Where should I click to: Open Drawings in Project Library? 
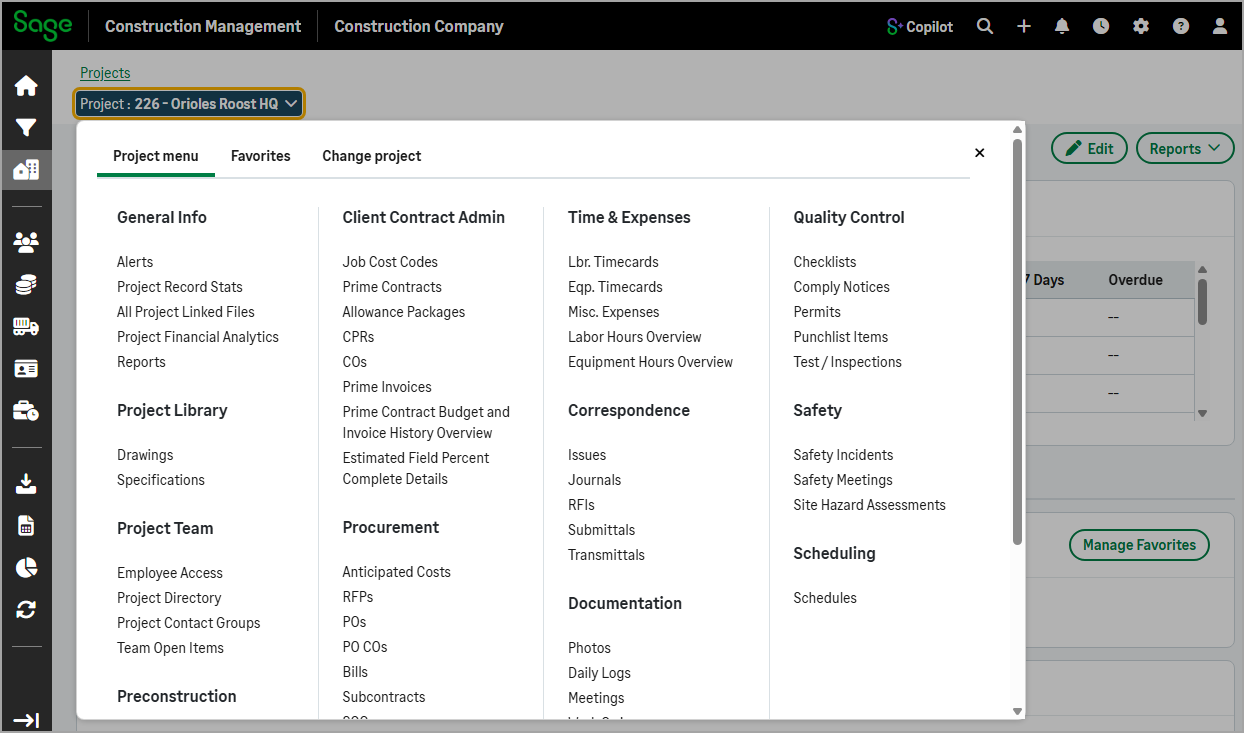[x=145, y=455]
